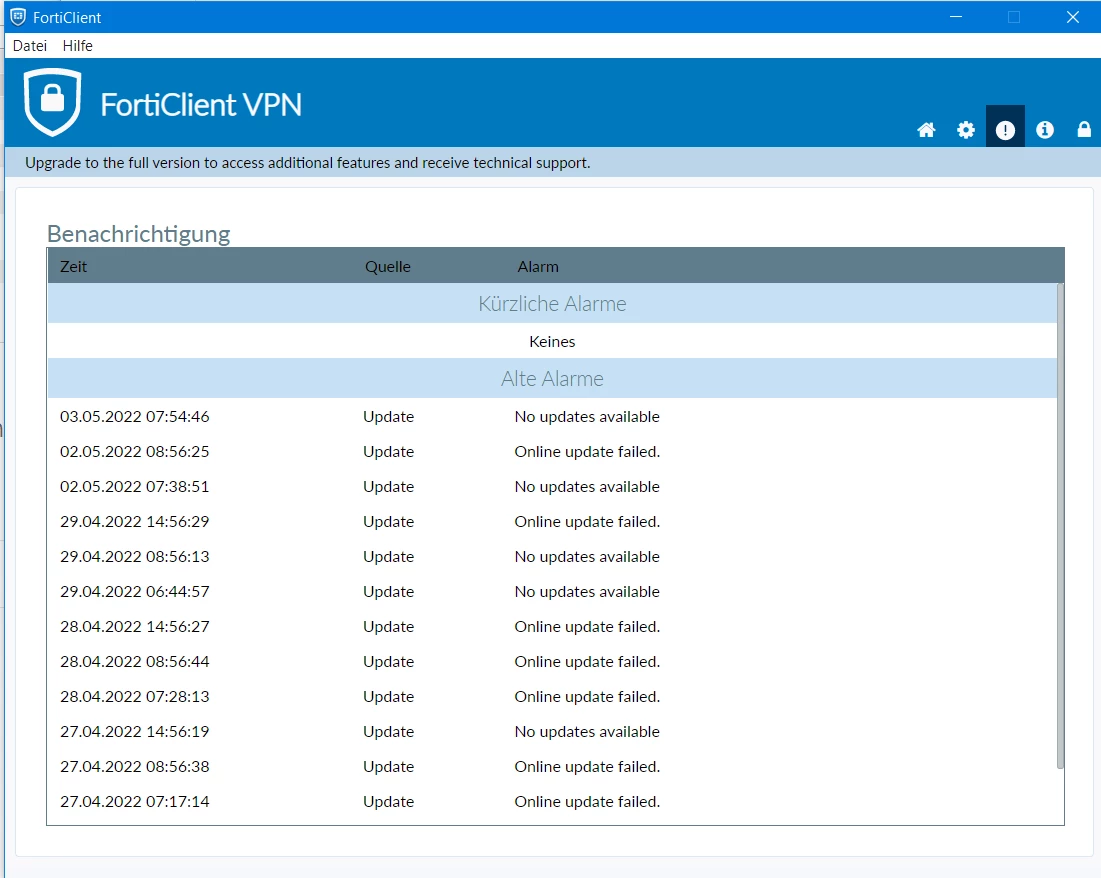This screenshot has height=878, width=1101.
Task: Open the Datei menu
Action: (x=30, y=46)
